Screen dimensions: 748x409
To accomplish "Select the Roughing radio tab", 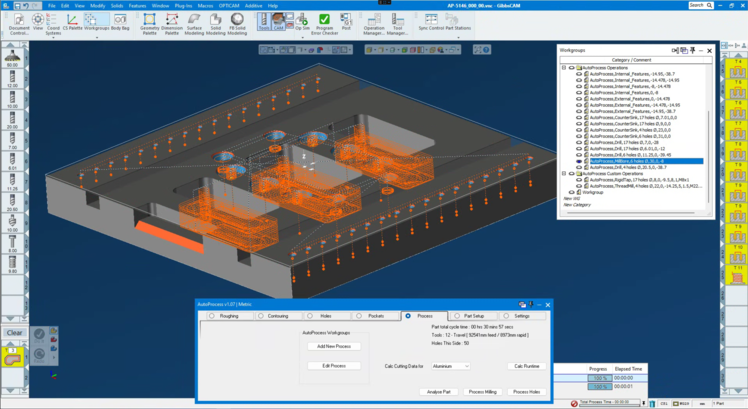I will tap(211, 315).
